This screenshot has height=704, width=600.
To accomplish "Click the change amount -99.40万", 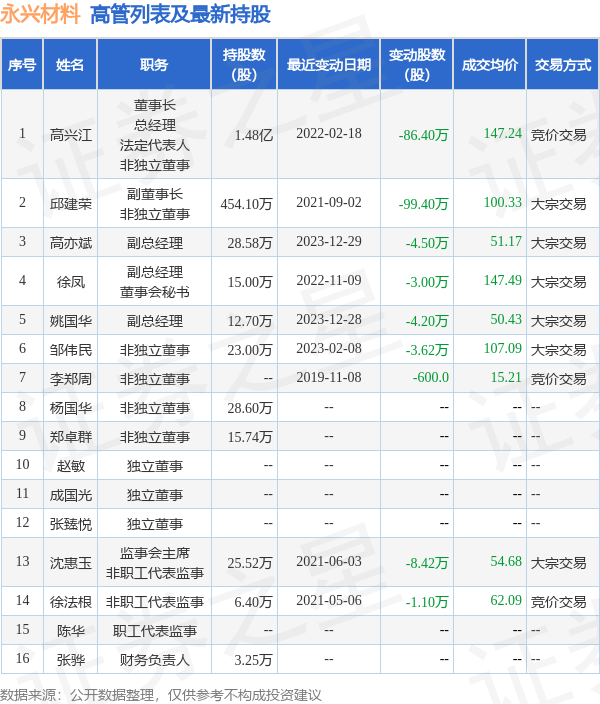I will (x=424, y=204).
